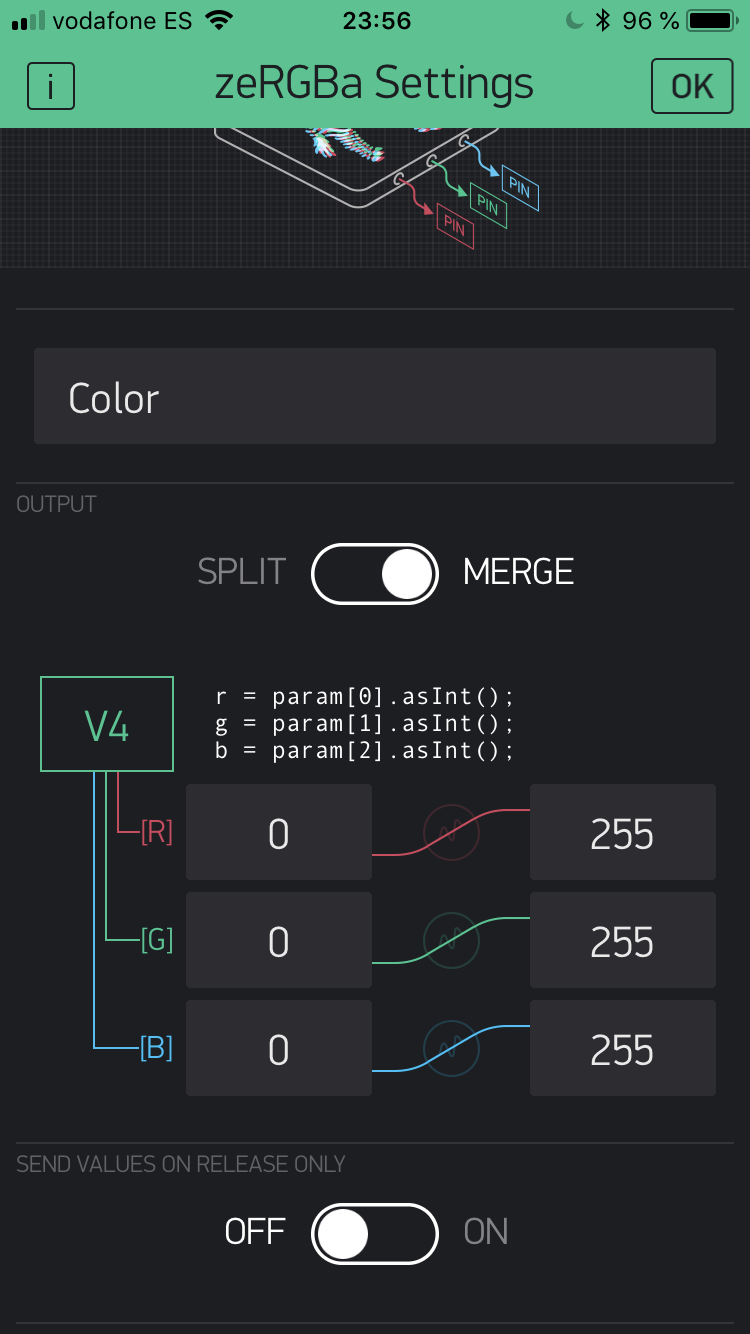Viewport: 750px width, 1334px height.
Task: Edit green channel minimum value 0
Action: coord(279,940)
